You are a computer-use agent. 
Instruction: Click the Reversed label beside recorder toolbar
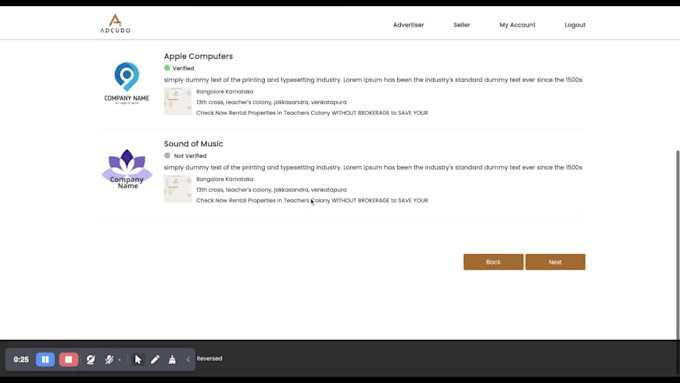coord(209,359)
